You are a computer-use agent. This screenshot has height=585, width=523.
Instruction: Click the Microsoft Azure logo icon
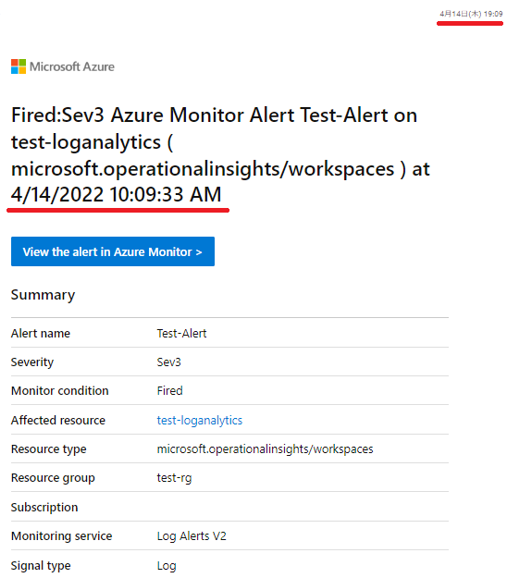(x=18, y=66)
